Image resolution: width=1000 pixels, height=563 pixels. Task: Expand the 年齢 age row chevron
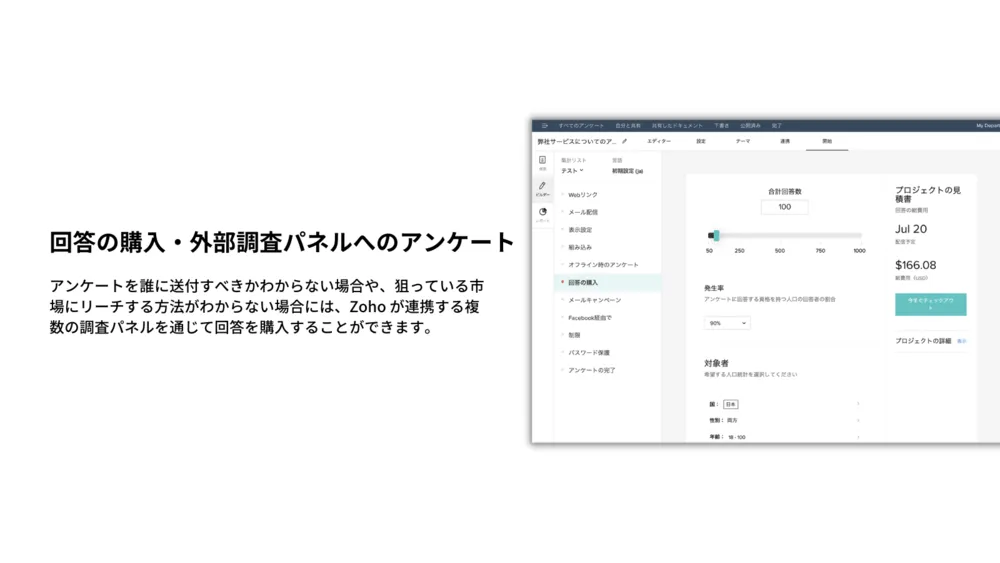(x=858, y=437)
